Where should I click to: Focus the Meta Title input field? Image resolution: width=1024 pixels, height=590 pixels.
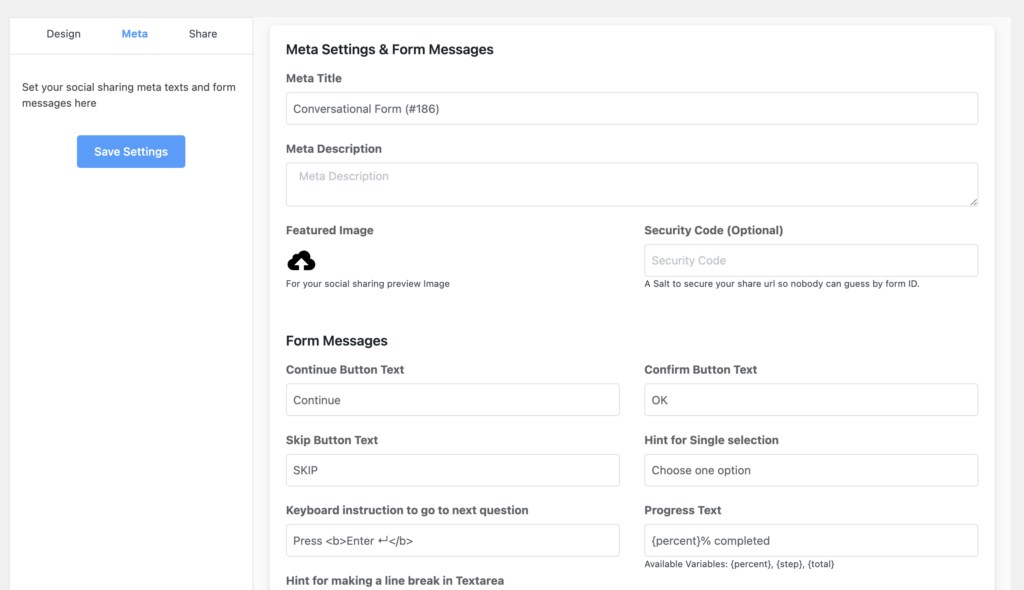[631, 108]
